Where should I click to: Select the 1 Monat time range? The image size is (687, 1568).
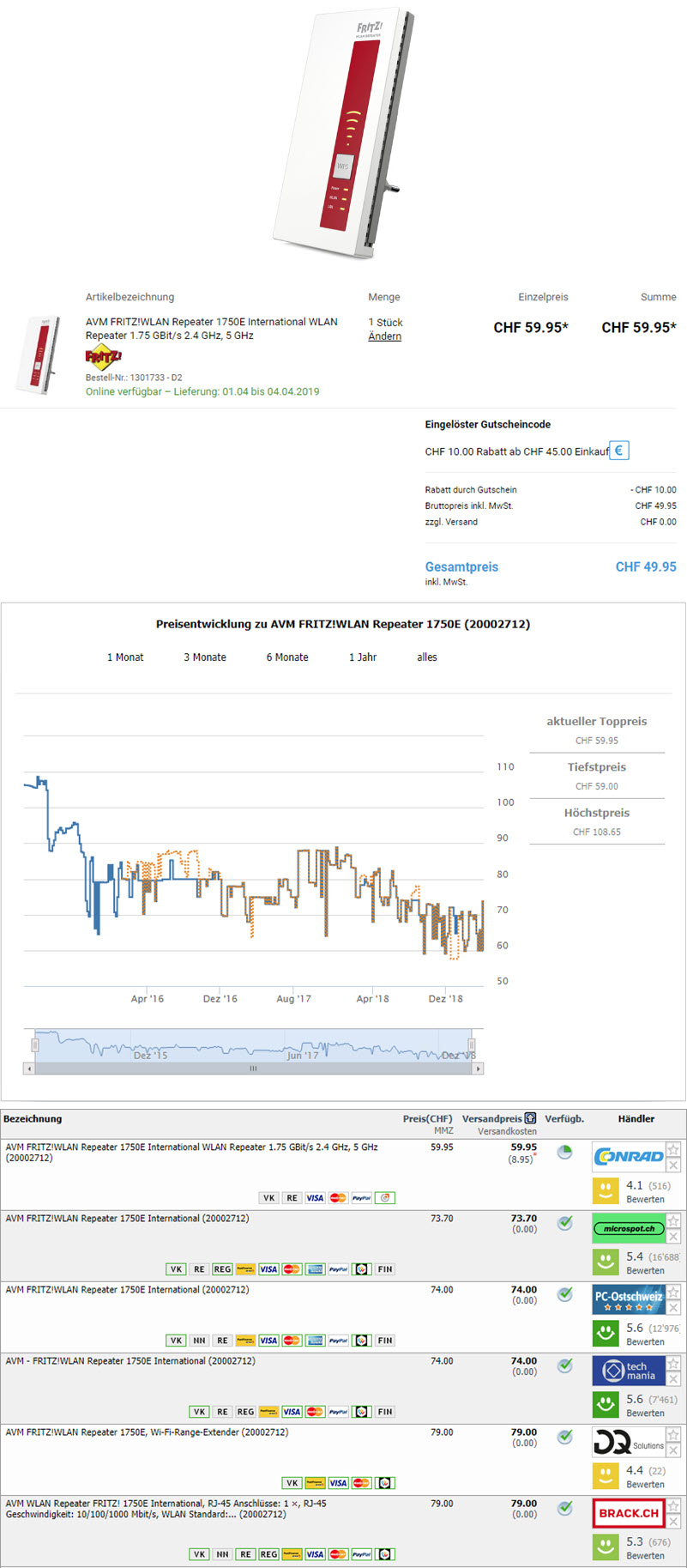[x=125, y=657]
